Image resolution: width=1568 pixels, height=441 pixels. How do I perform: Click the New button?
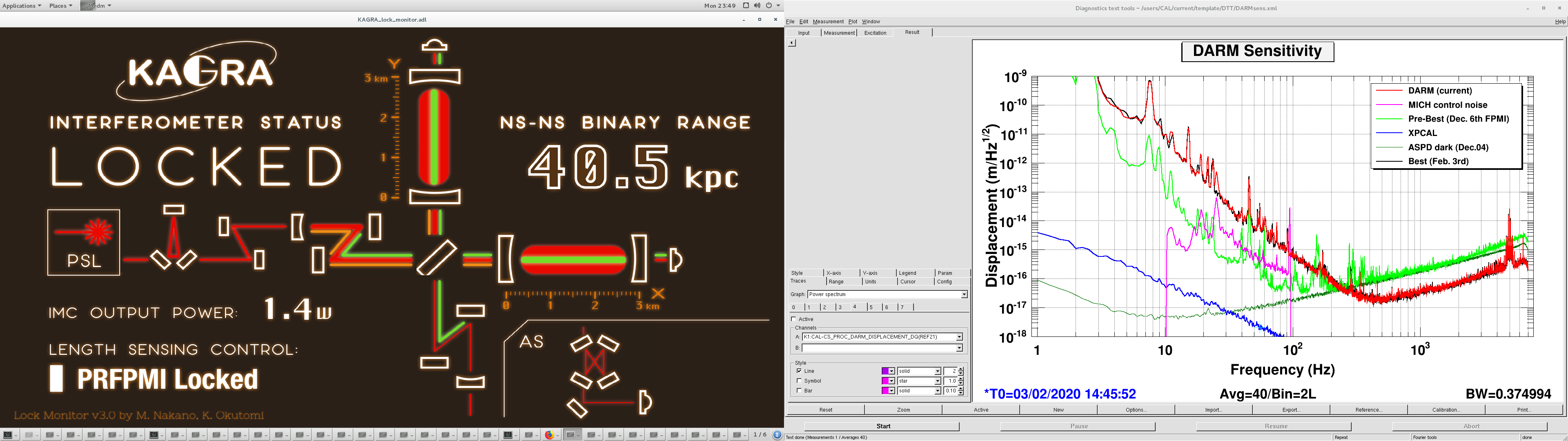tap(1058, 410)
